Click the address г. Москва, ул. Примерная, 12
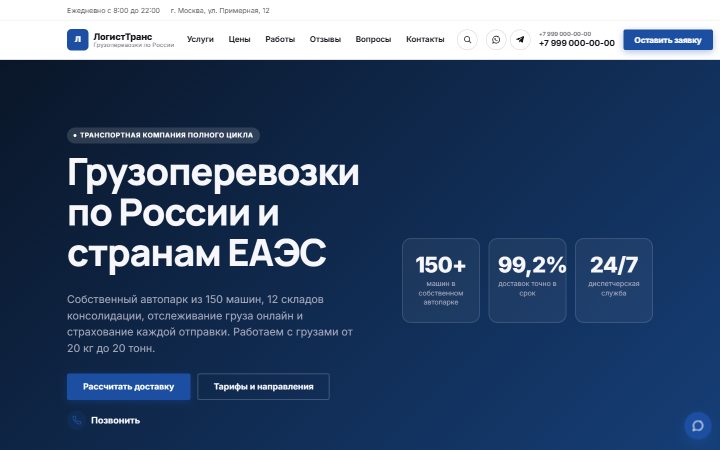 click(x=220, y=10)
